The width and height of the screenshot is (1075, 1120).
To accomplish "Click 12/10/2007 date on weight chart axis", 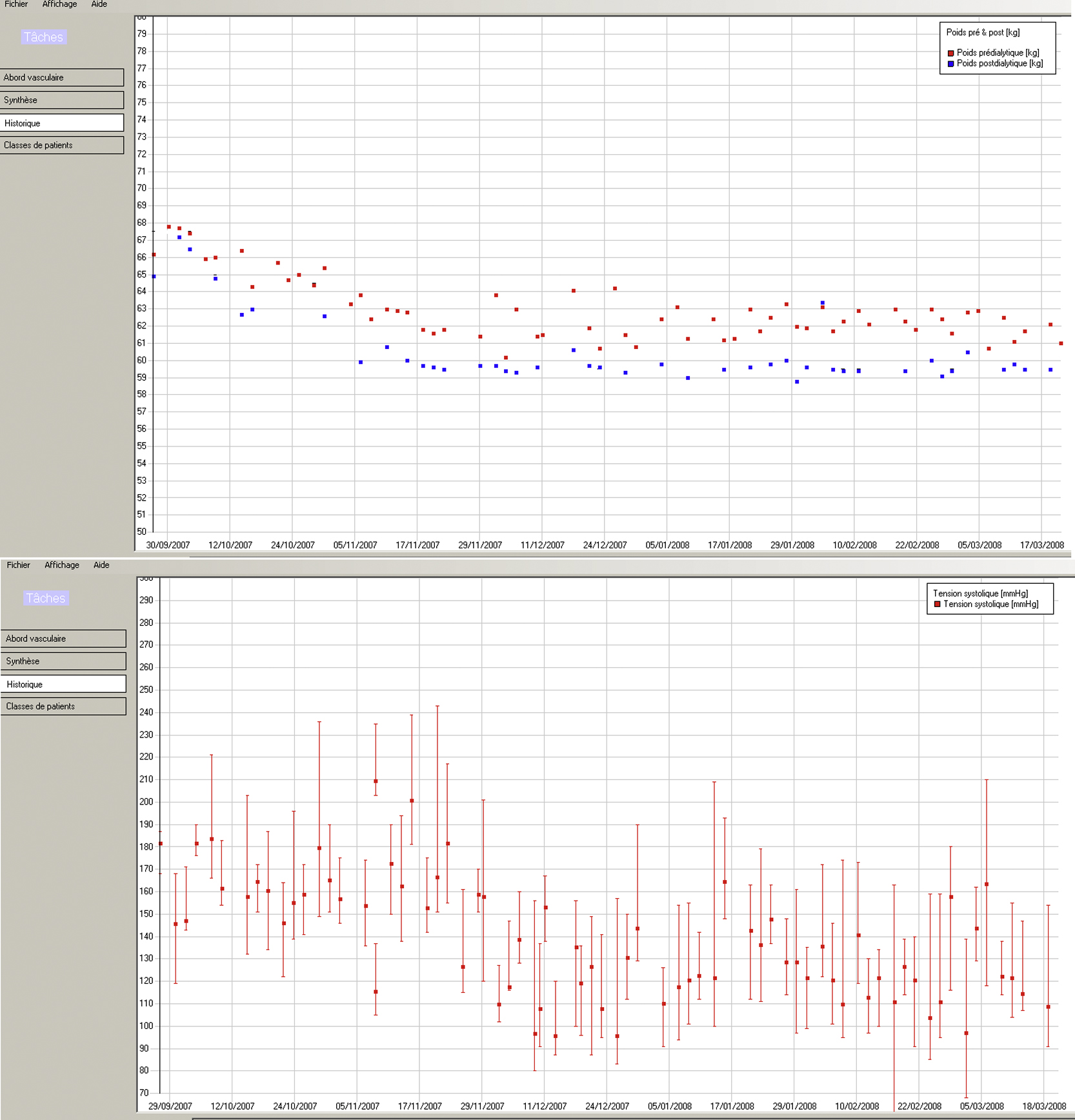I will coord(230,545).
